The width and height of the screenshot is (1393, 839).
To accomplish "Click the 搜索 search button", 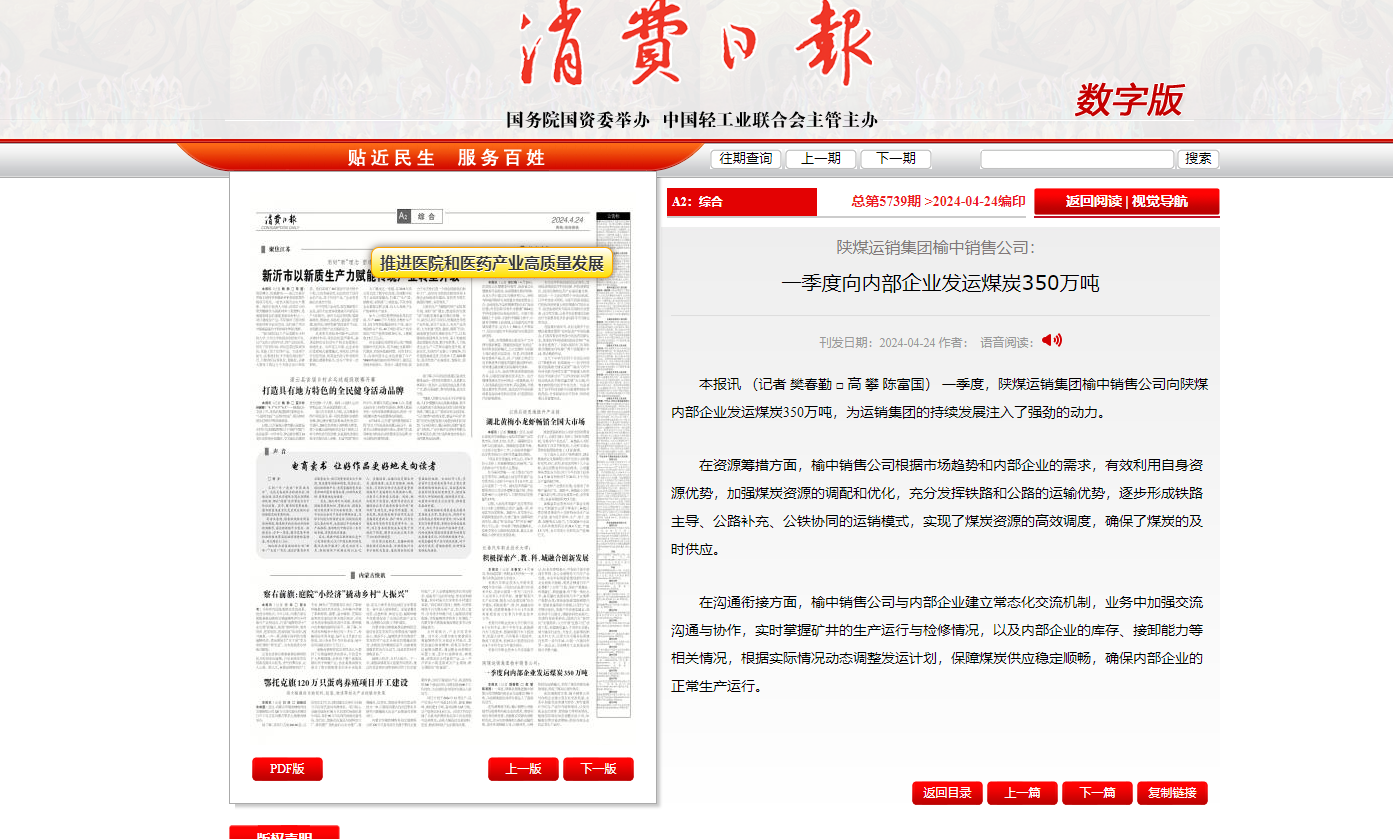I will [x=1199, y=159].
